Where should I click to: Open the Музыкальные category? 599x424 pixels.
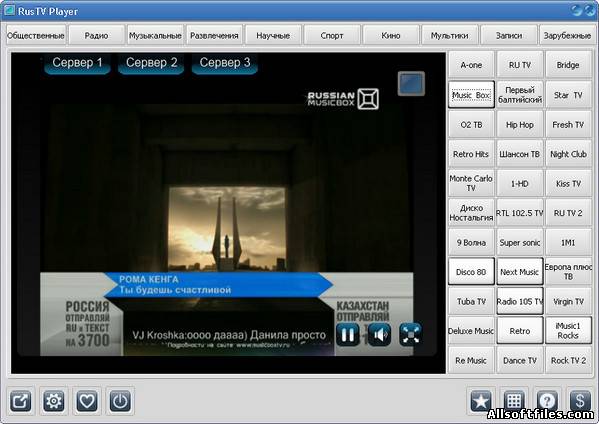tap(155, 36)
